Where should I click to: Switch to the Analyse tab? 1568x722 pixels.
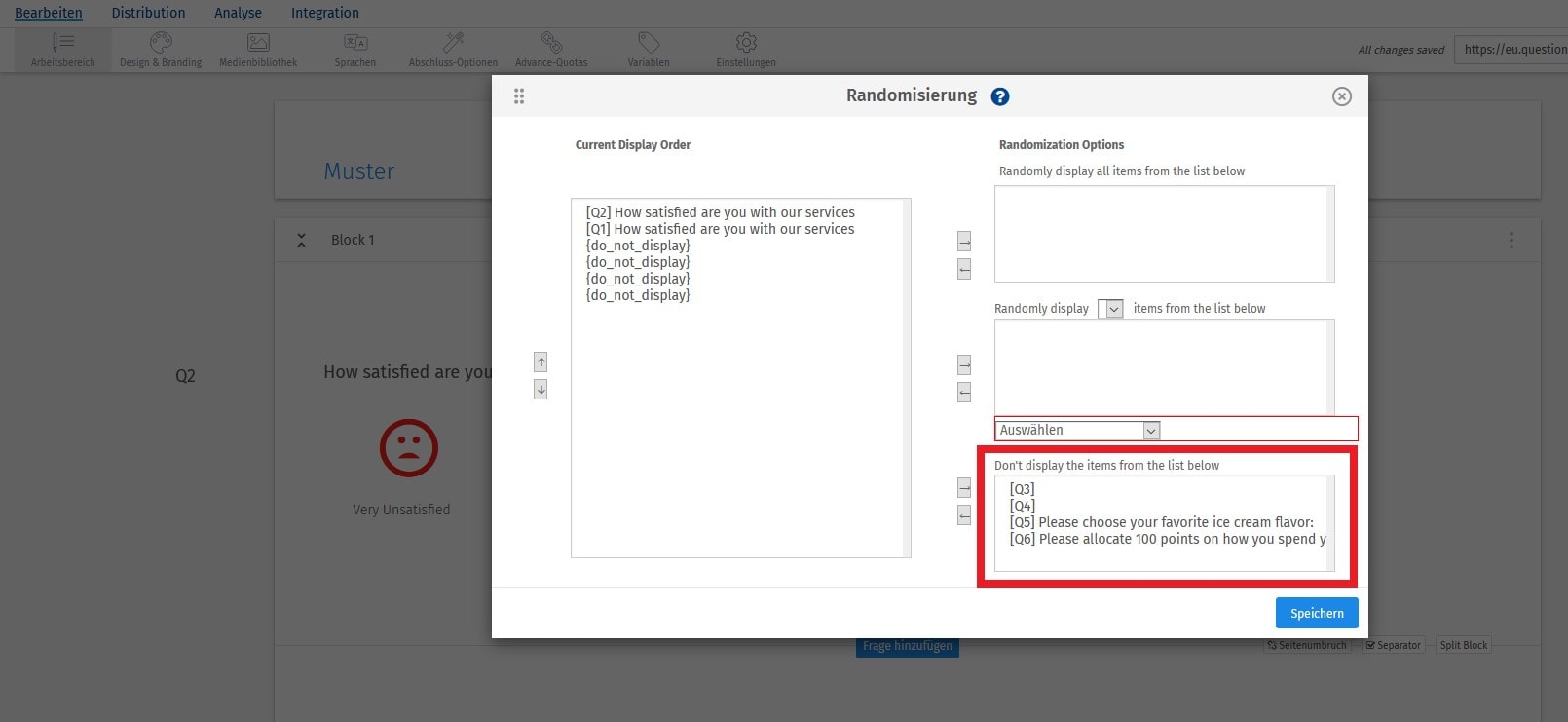239,13
